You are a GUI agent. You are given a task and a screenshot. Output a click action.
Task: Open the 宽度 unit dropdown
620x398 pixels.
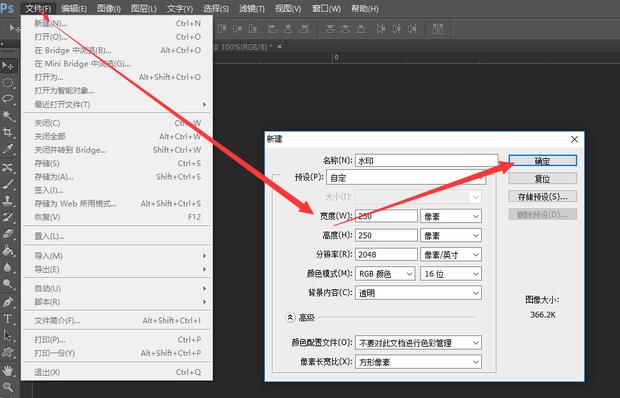point(451,216)
